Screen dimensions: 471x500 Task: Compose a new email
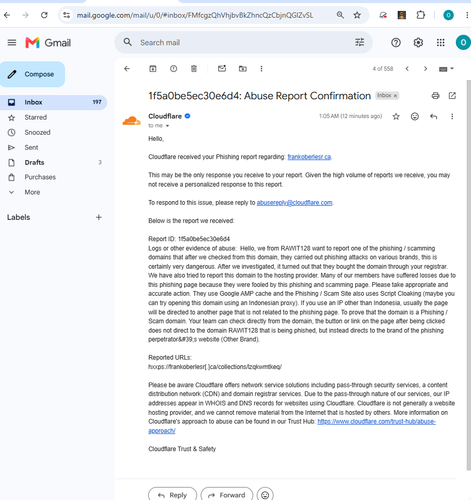click(x=32, y=74)
